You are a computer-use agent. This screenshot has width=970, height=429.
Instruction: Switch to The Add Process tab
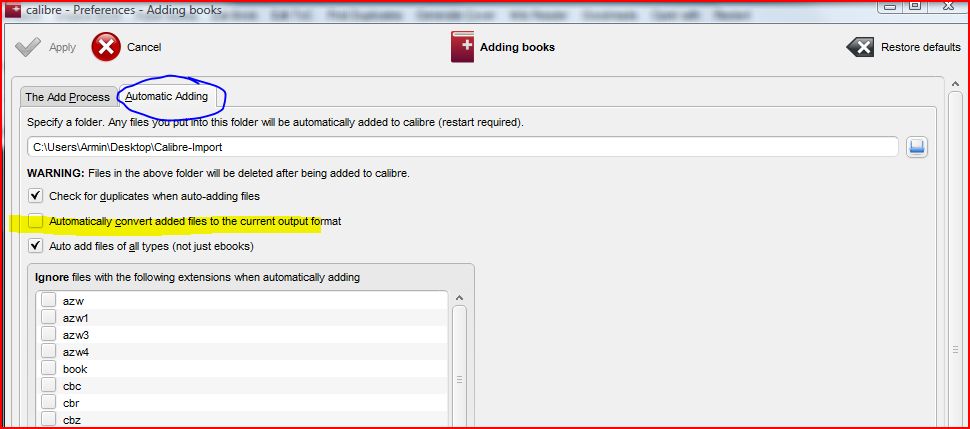pos(67,97)
